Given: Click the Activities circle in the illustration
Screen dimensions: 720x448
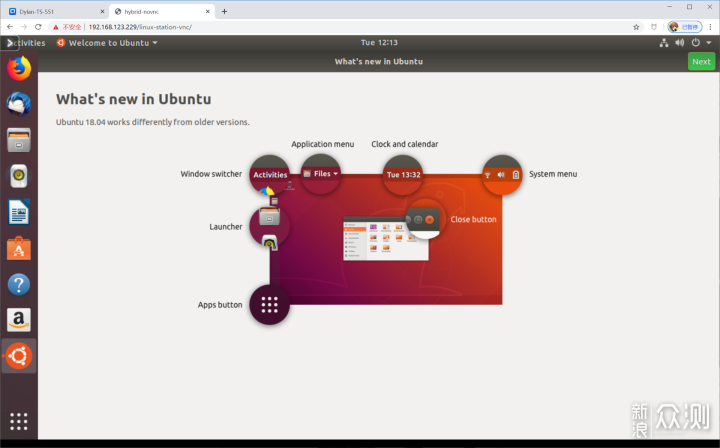Looking at the screenshot, I should click(x=270, y=174).
